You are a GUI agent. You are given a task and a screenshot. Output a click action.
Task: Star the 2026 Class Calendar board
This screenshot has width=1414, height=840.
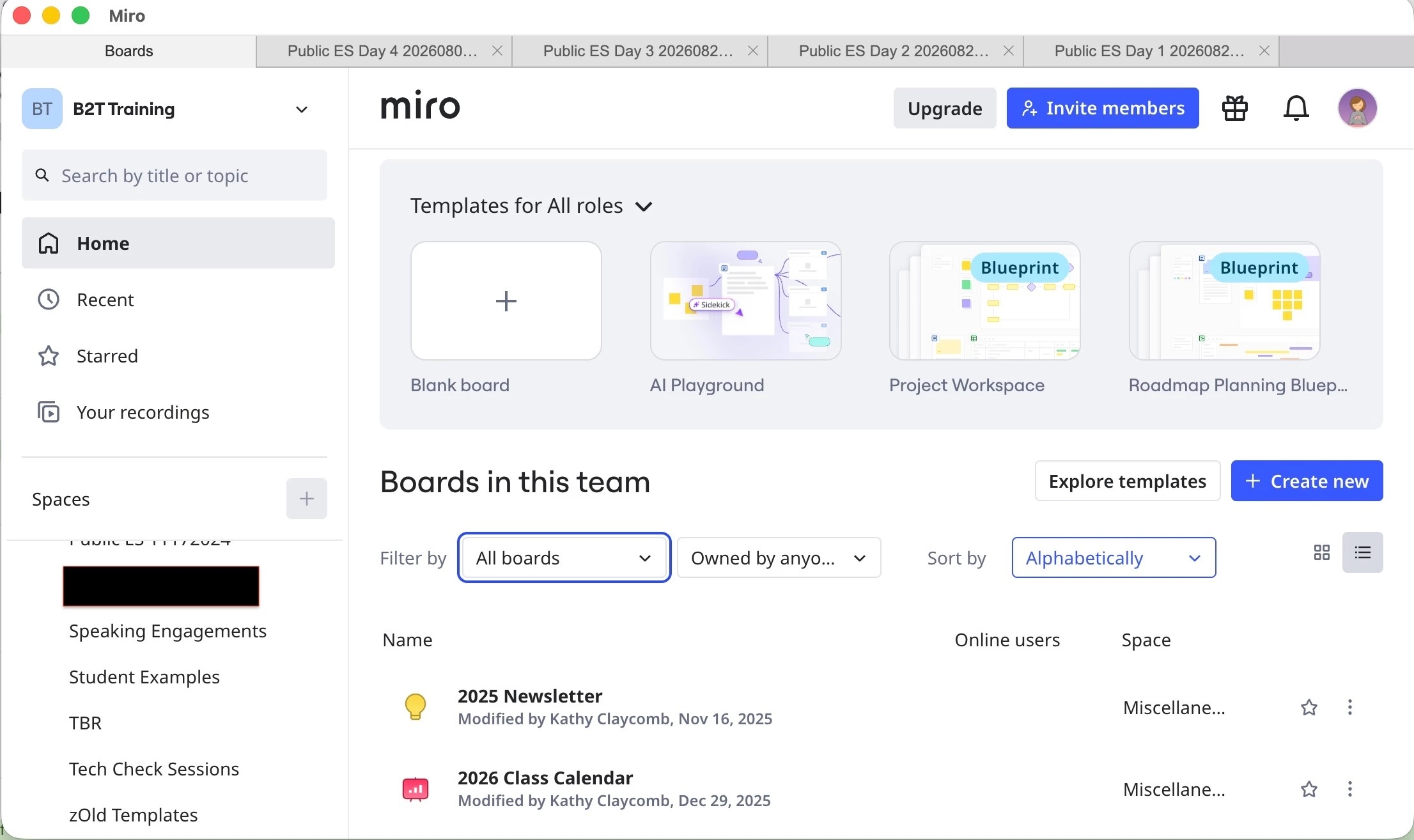pyautogui.click(x=1309, y=789)
